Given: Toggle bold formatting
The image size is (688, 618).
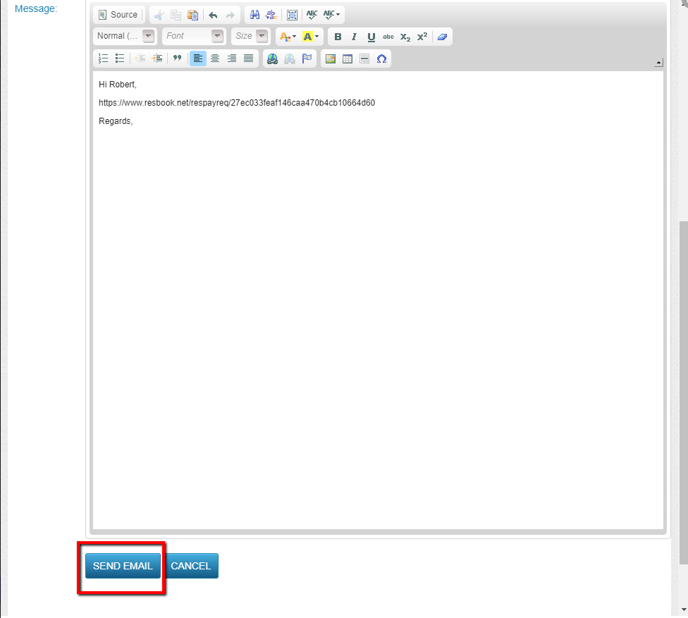Looking at the screenshot, I should [x=338, y=37].
